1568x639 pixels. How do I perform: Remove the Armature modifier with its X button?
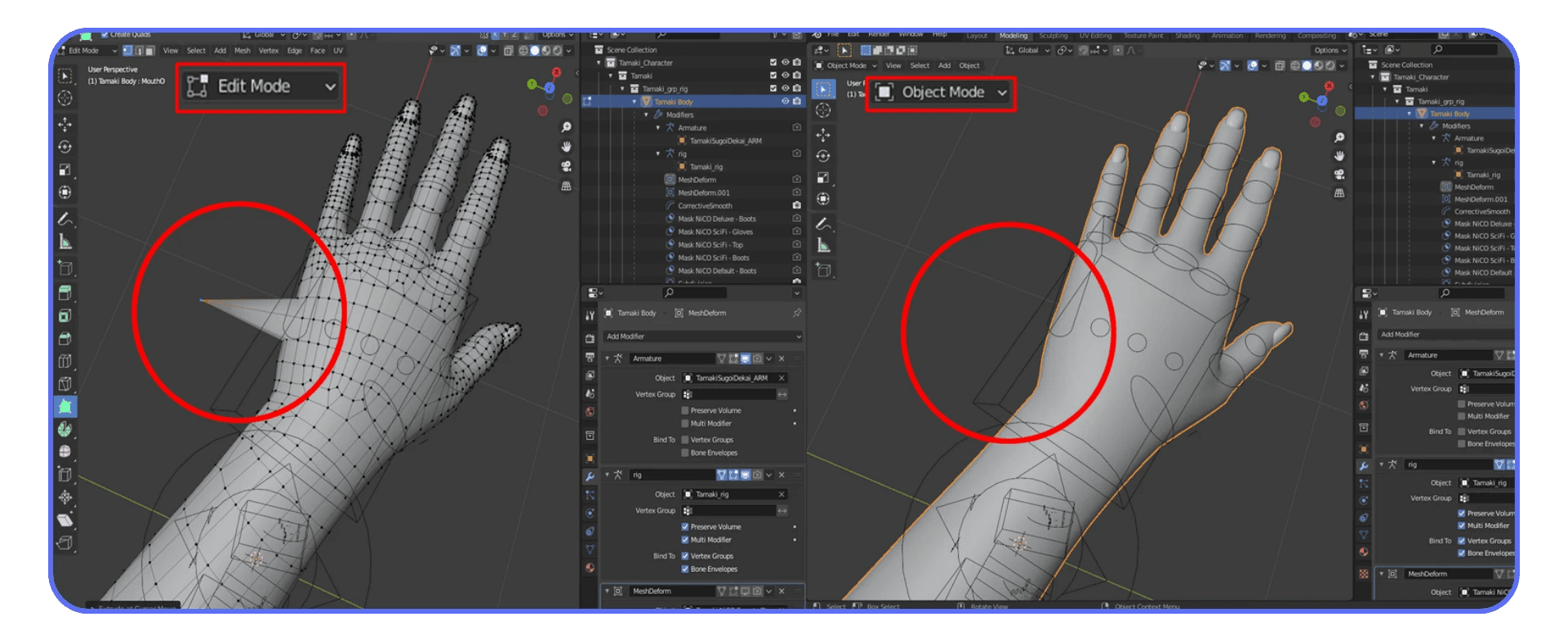(x=782, y=358)
